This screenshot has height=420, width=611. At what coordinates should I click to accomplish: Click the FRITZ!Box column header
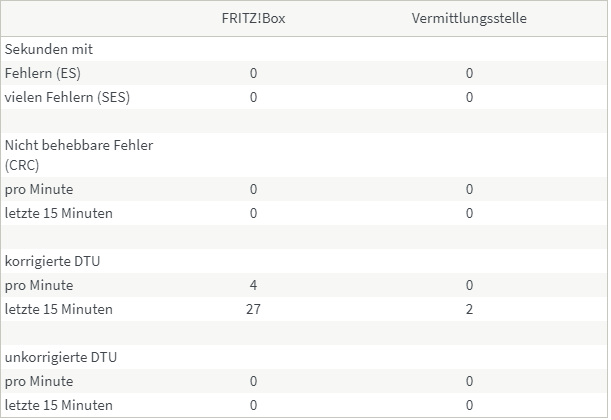253,19
